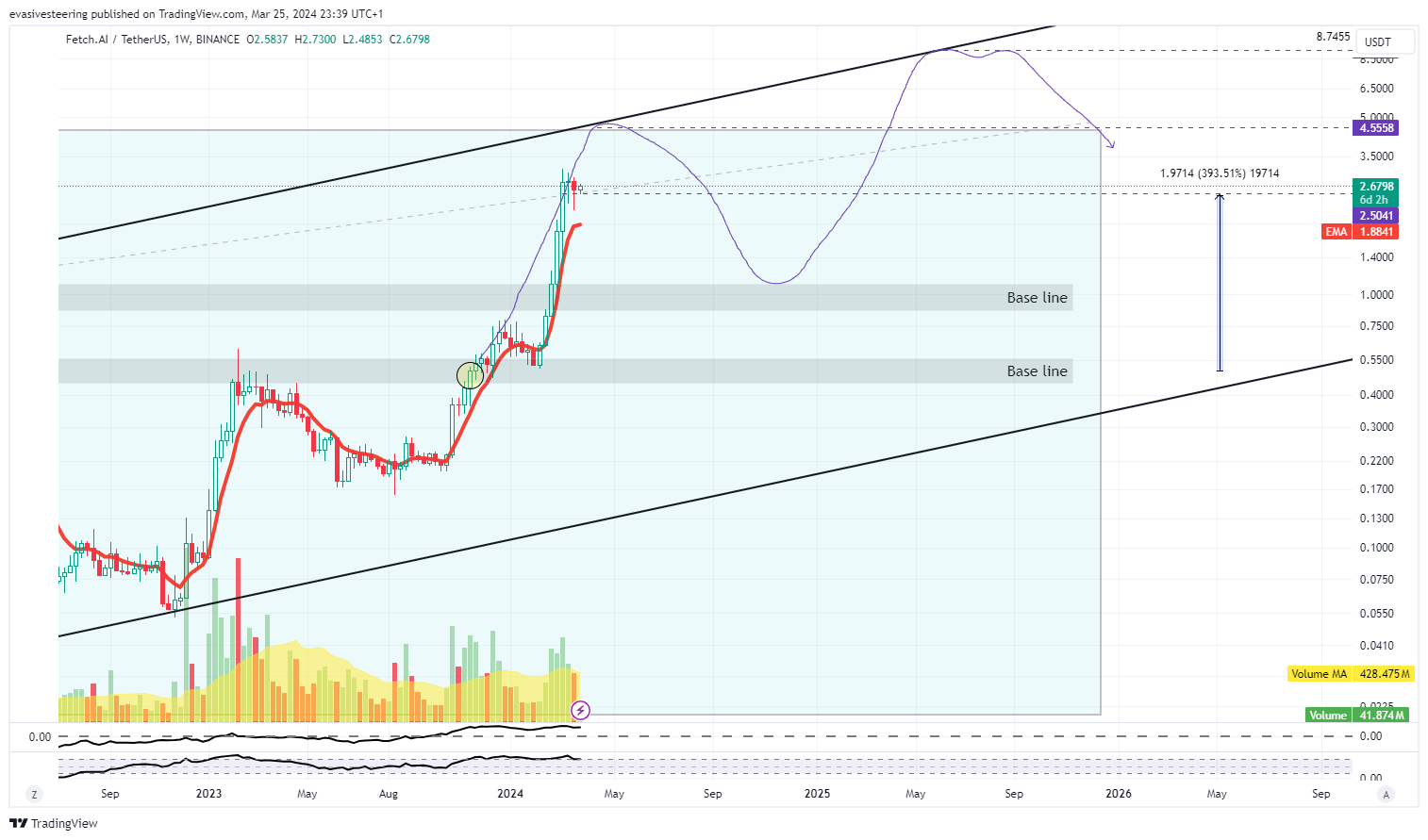
Task: Click the 0.1300 price axis label
Action: [1376, 519]
